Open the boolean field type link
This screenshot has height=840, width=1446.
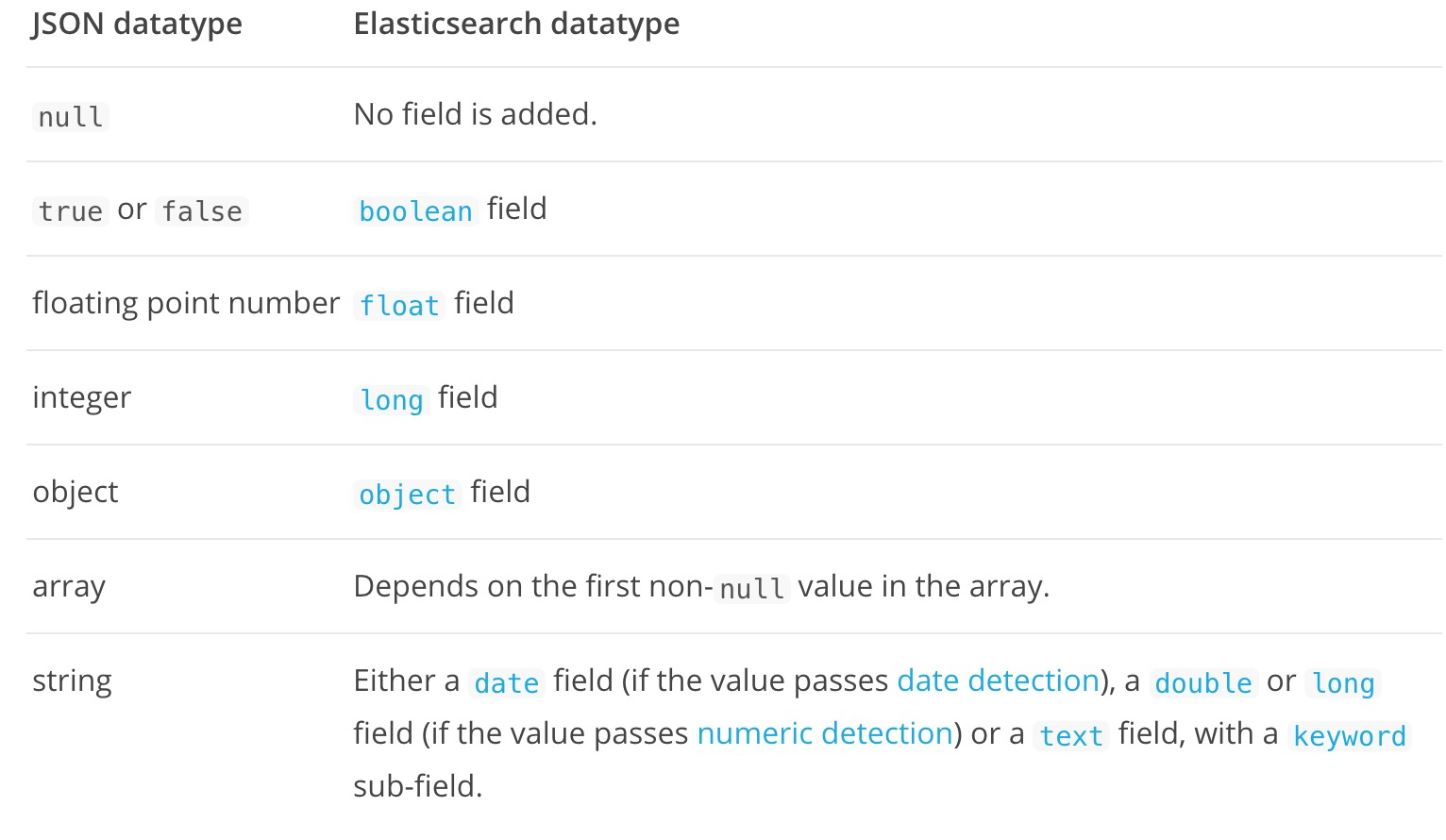pyautogui.click(x=415, y=211)
